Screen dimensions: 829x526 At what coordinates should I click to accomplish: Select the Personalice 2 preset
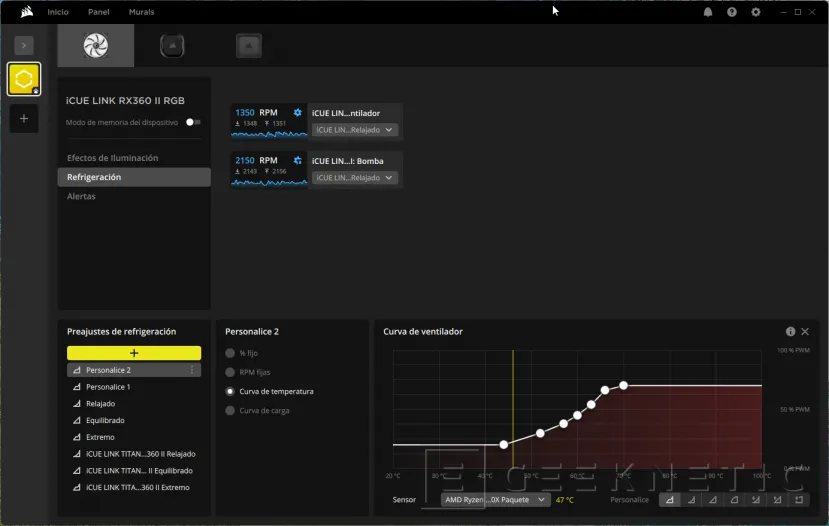(x=134, y=370)
